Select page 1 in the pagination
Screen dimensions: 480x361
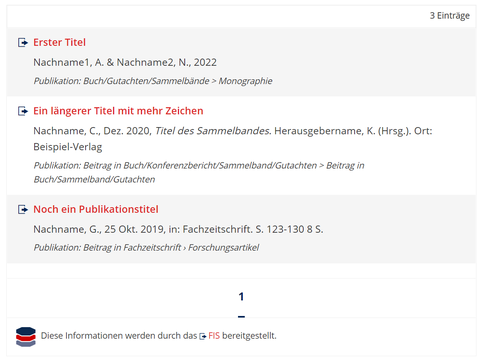[x=241, y=296]
